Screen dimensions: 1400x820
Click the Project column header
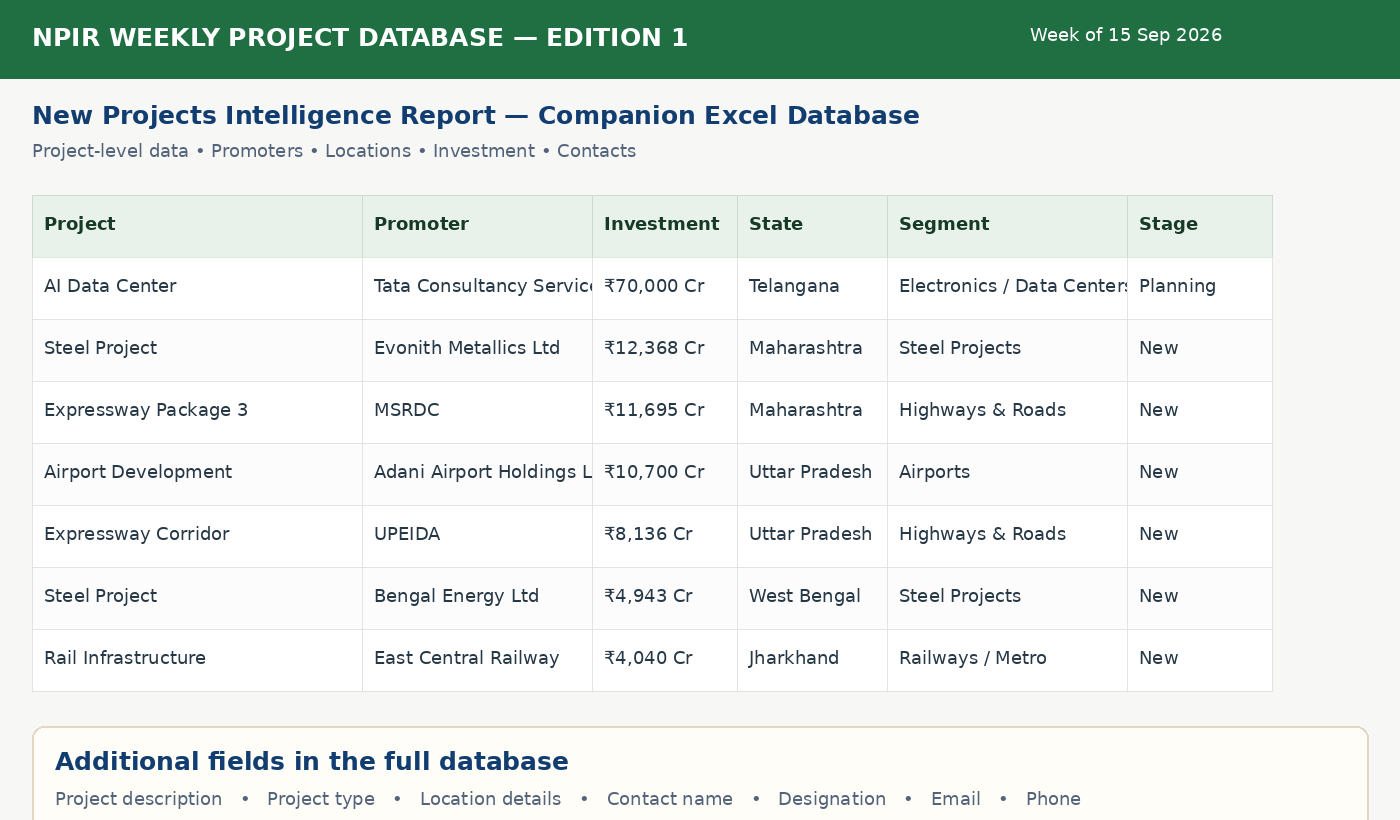(197, 226)
